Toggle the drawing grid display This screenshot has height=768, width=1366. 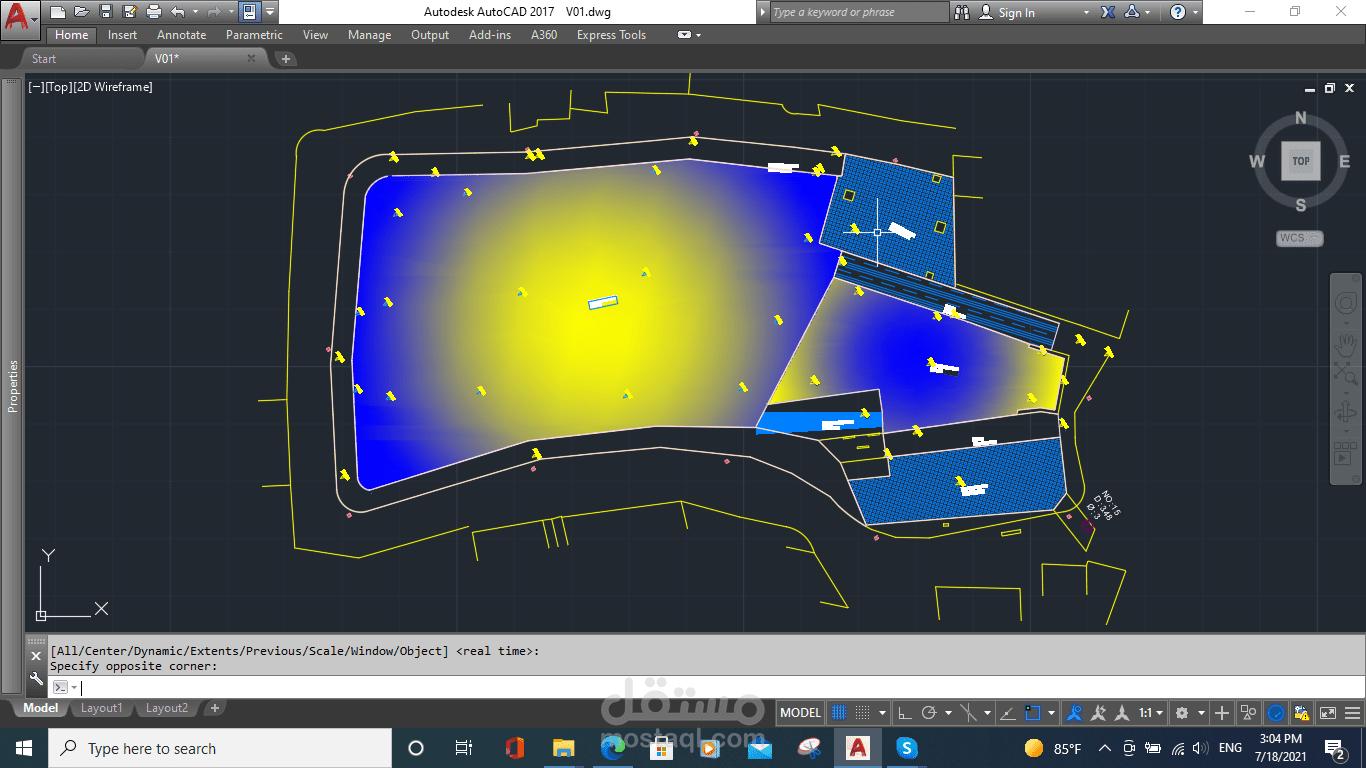(840, 713)
